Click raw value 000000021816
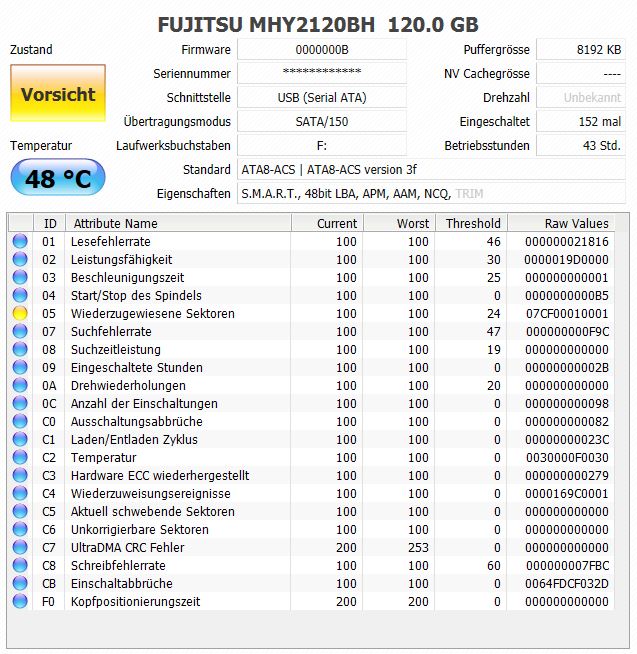This screenshot has width=637, height=654. (567, 241)
